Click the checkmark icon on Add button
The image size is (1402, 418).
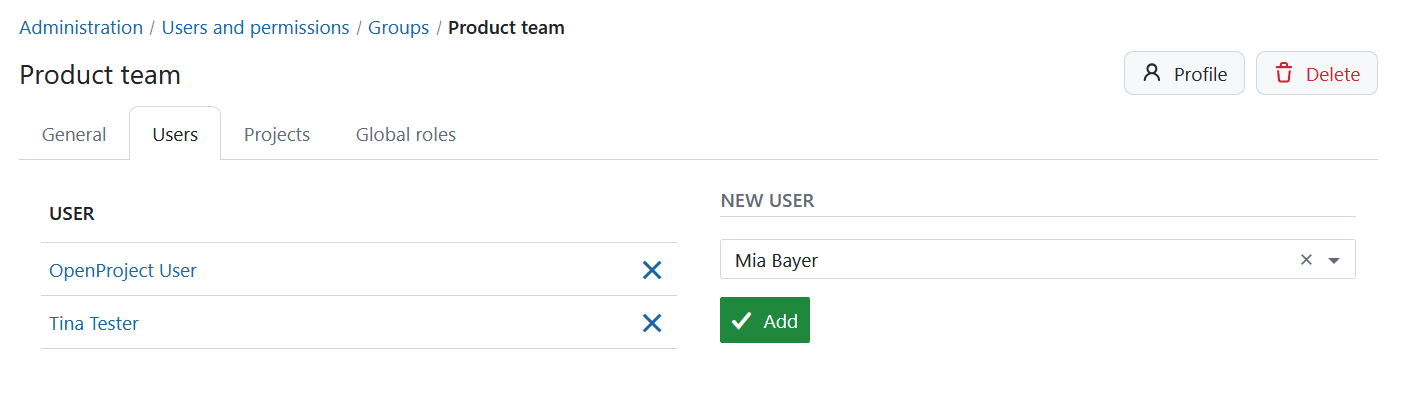pos(741,321)
